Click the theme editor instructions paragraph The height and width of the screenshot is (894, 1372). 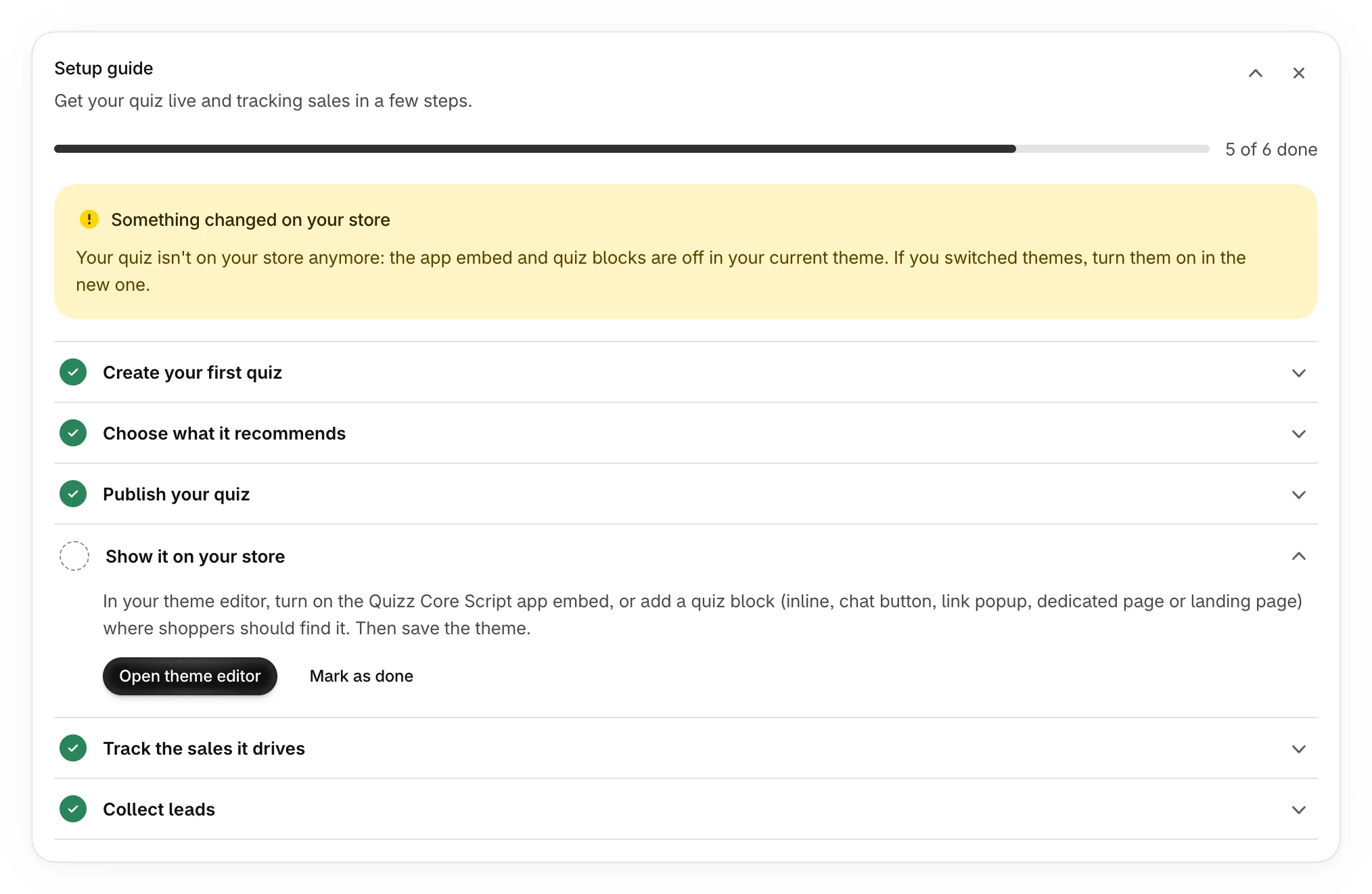point(702,615)
